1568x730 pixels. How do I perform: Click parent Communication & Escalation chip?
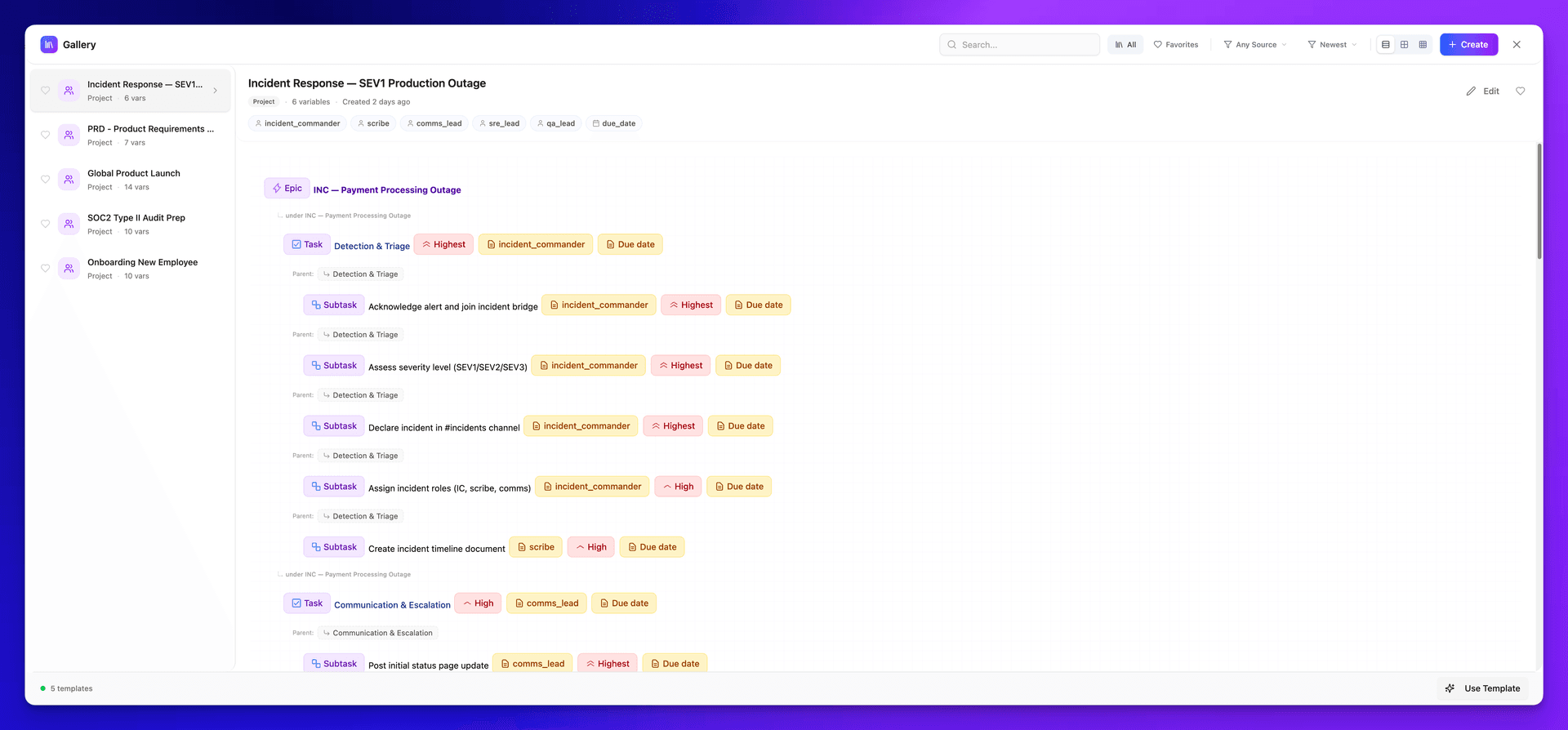tap(377, 633)
